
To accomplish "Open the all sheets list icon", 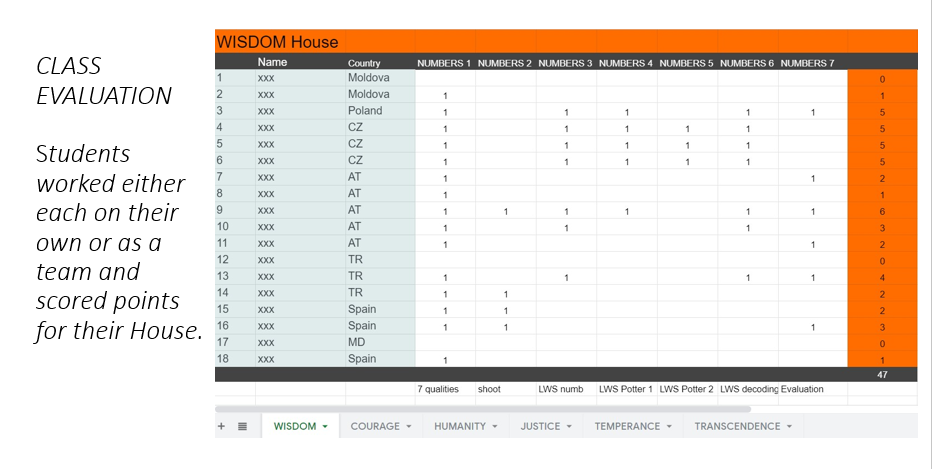I will pyautogui.click(x=242, y=426).
